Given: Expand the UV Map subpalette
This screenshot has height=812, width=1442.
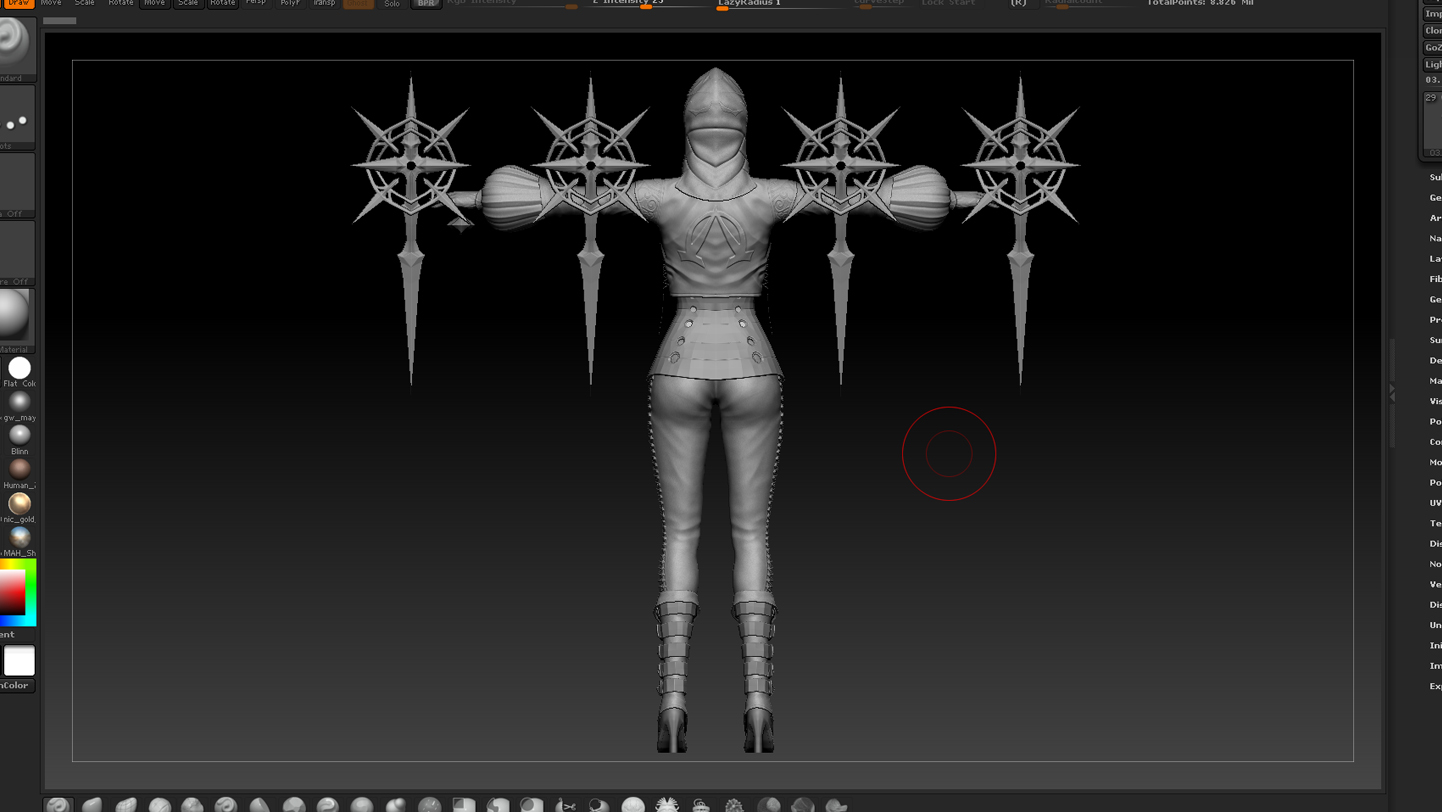Looking at the screenshot, I should point(1435,503).
